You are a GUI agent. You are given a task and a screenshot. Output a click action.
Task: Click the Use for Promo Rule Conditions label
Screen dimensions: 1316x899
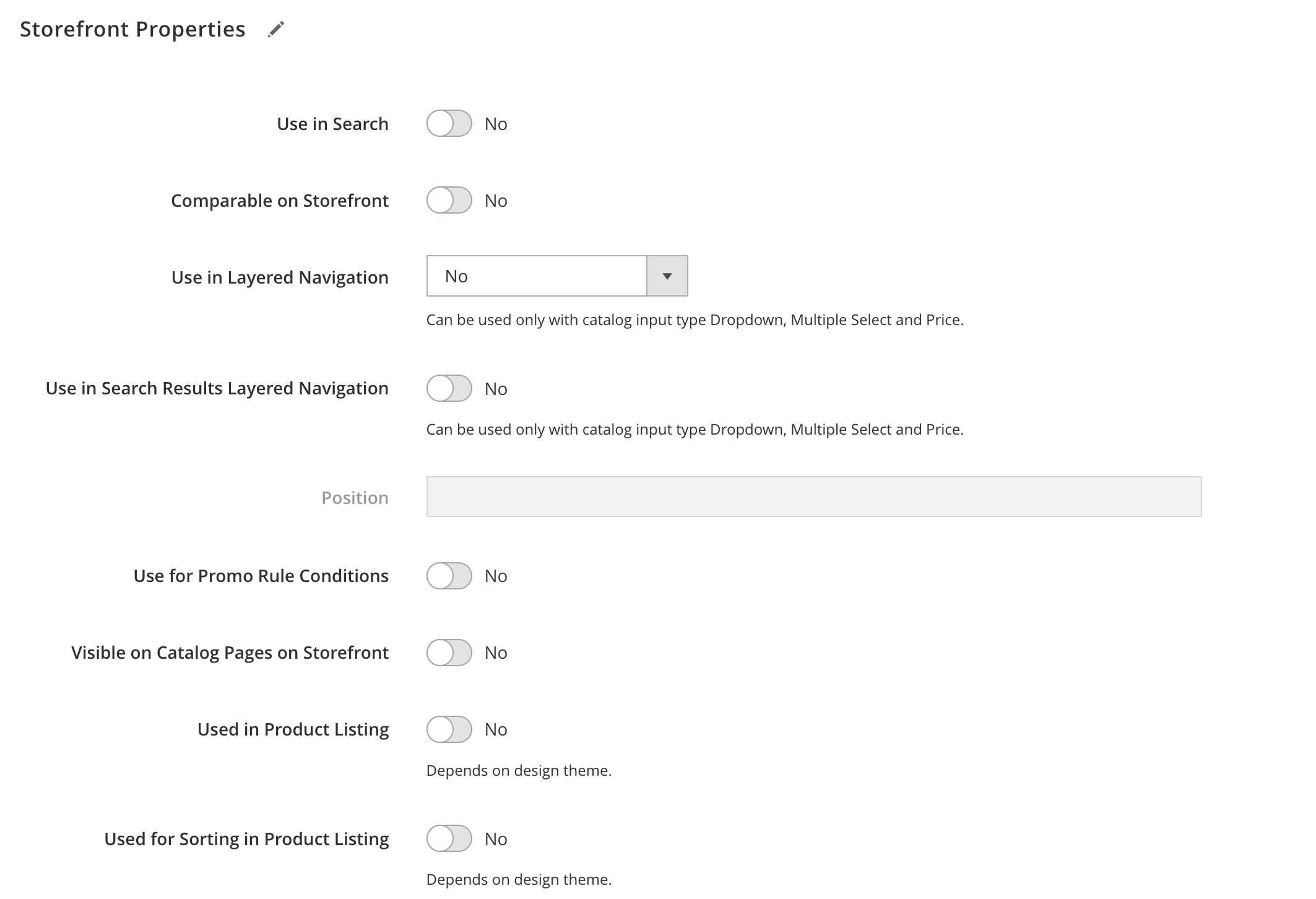[261, 576]
